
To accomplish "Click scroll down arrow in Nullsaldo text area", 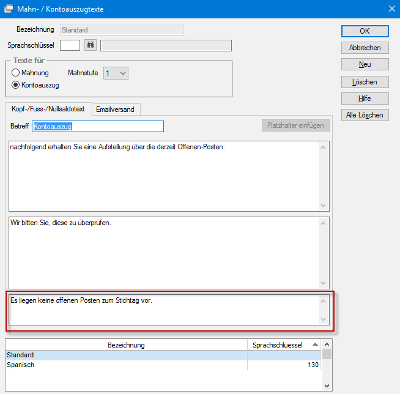I will tap(323, 319).
